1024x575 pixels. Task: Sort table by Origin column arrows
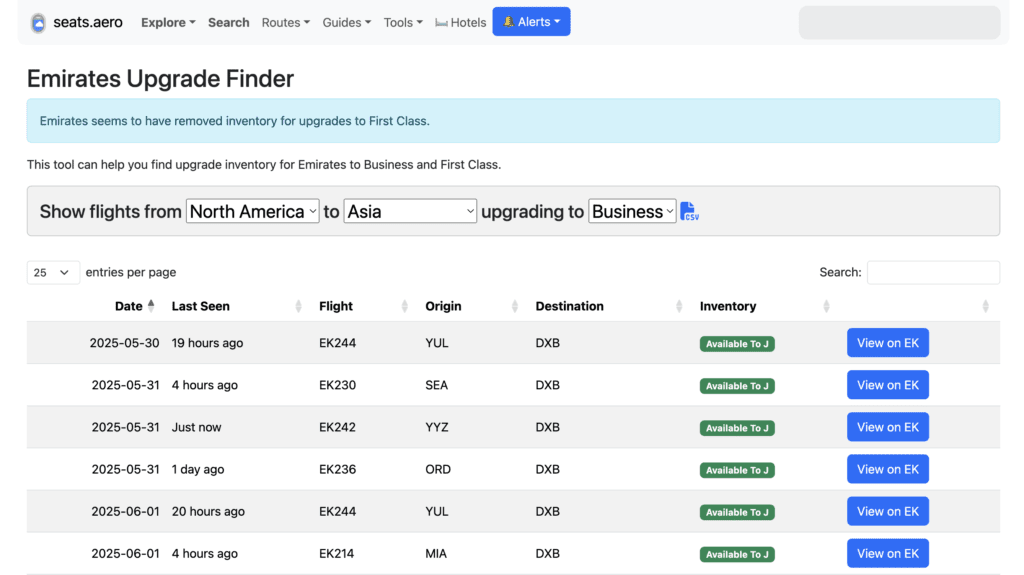coord(515,306)
